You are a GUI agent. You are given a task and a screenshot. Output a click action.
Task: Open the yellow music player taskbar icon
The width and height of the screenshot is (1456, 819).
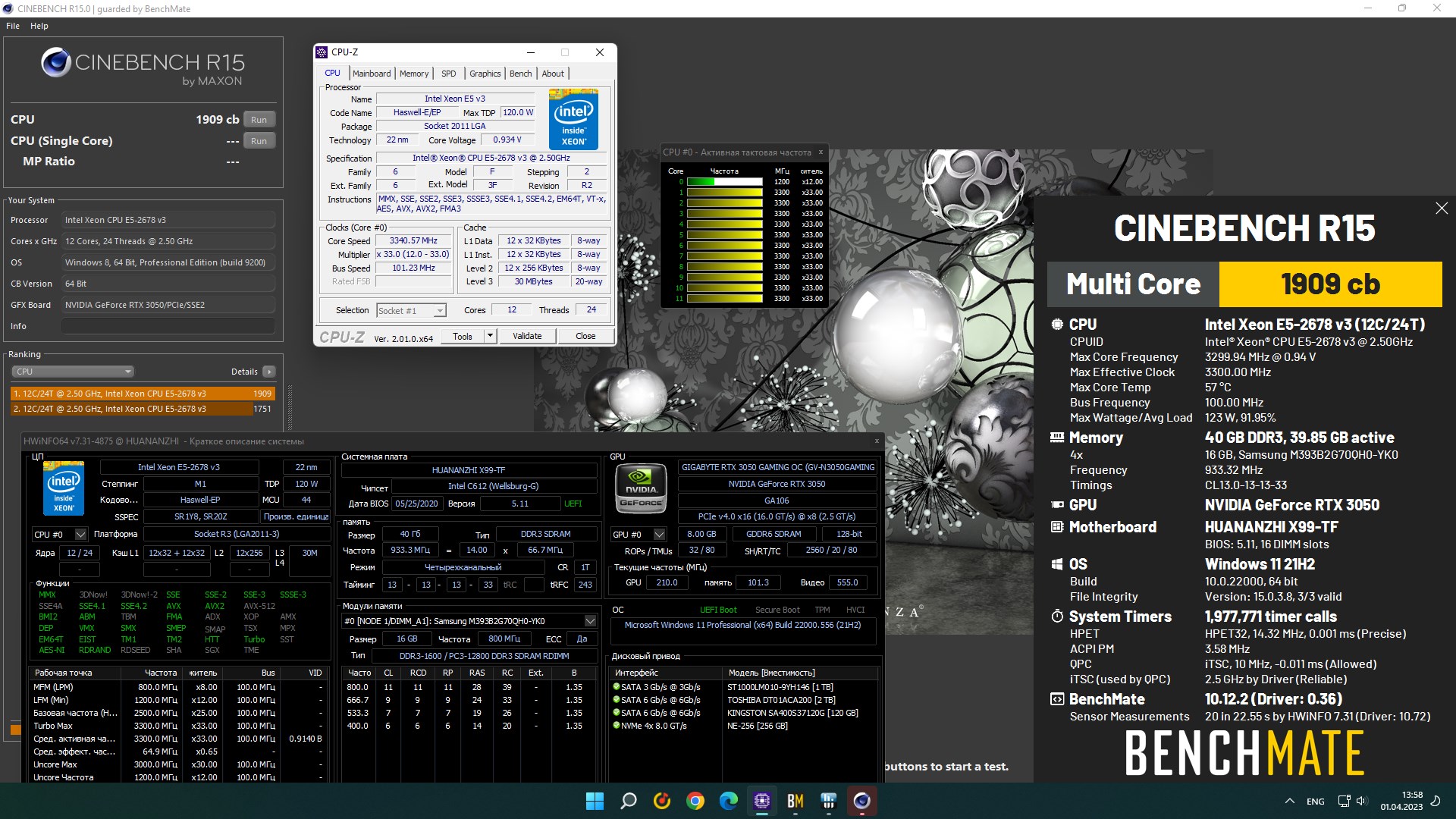(662, 801)
